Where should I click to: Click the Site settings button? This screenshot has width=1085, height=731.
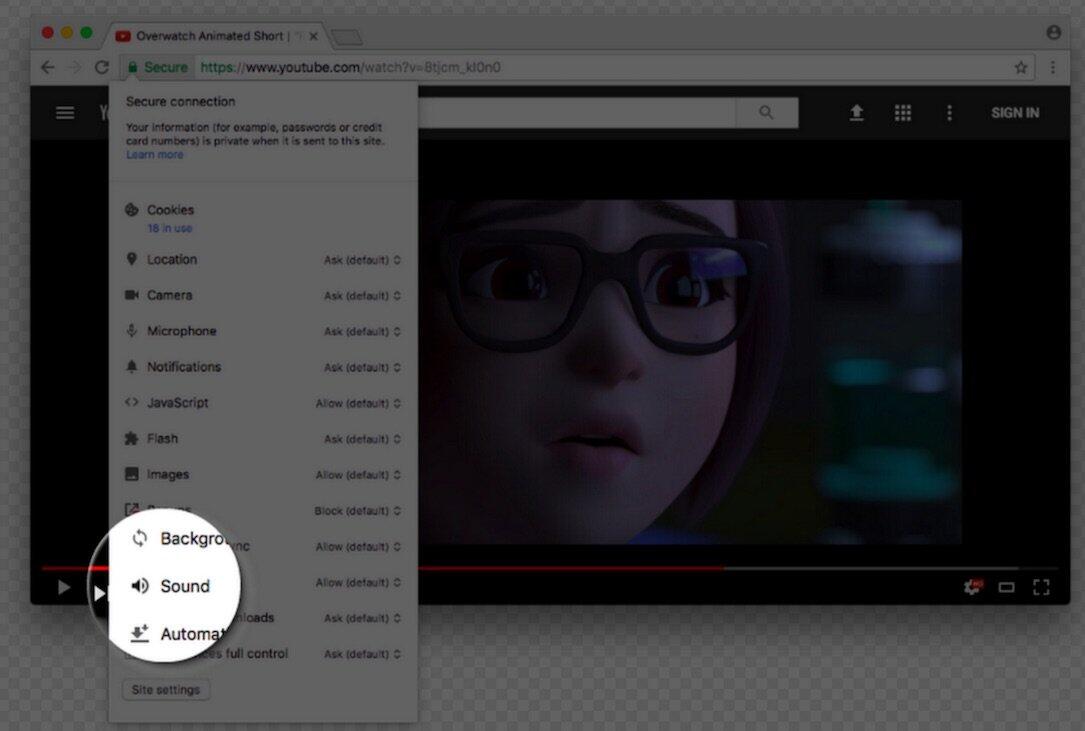(x=165, y=690)
